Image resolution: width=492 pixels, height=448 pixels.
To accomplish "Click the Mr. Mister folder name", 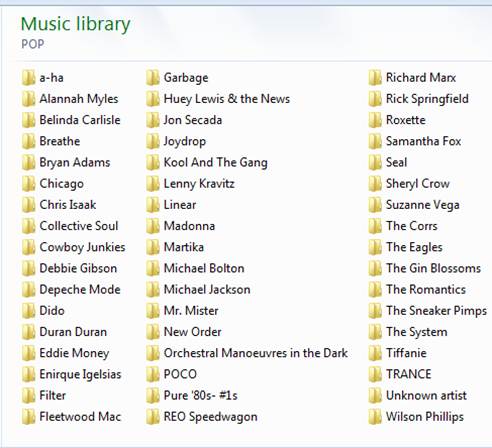I will pyautogui.click(x=191, y=311).
